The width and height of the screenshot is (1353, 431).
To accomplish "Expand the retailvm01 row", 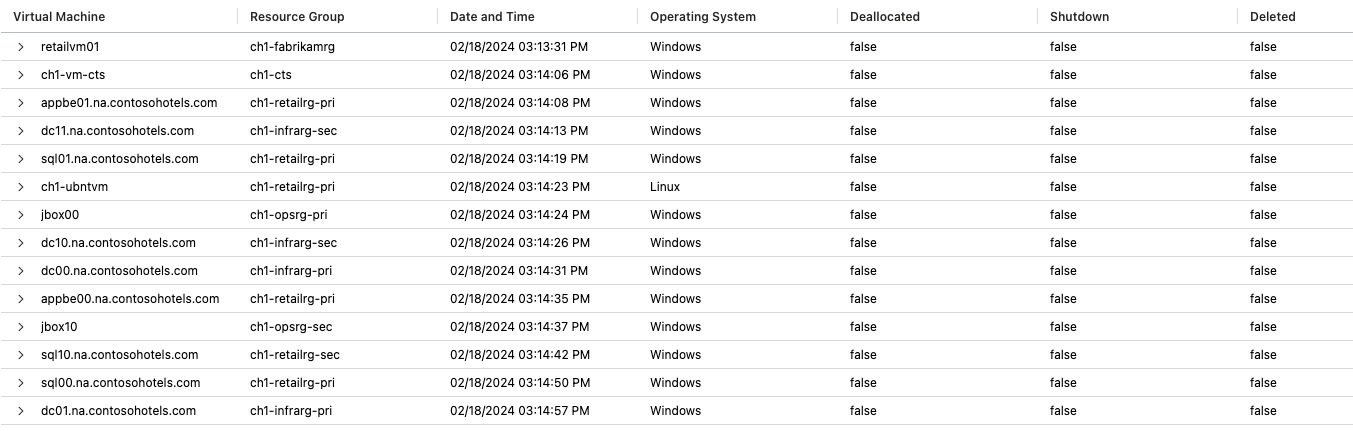I will pyautogui.click(x=20, y=47).
